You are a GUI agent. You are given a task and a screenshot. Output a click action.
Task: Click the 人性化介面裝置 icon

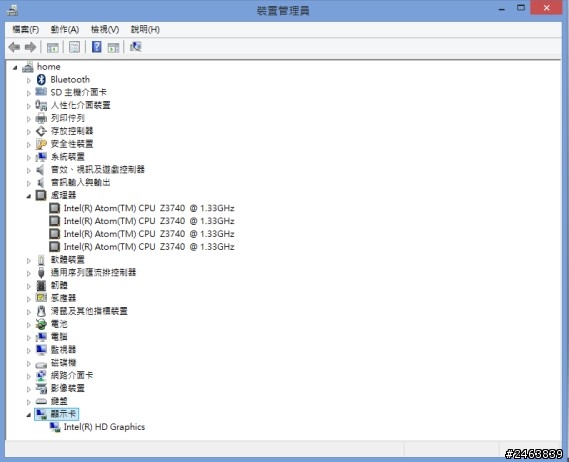tap(41, 105)
